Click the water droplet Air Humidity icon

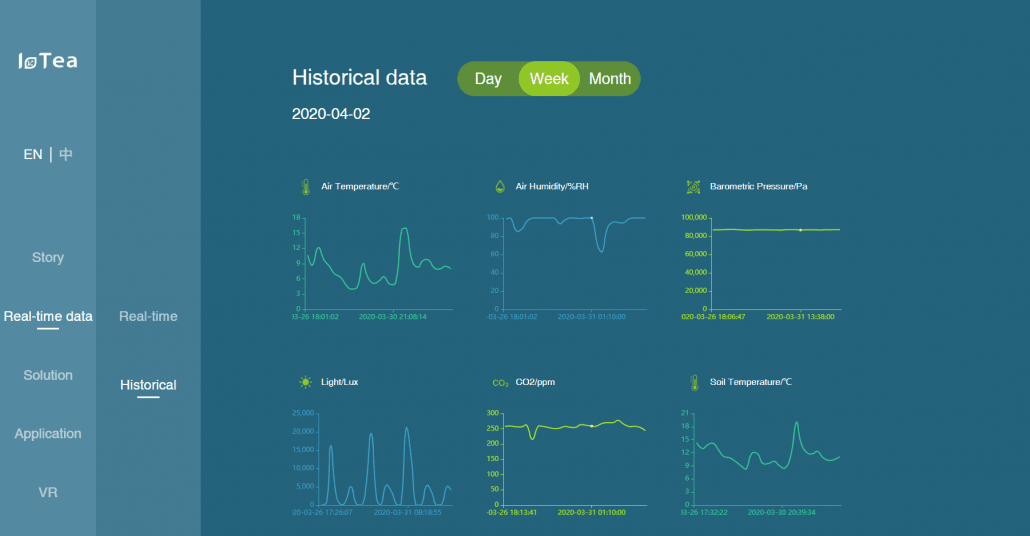click(x=499, y=187)
